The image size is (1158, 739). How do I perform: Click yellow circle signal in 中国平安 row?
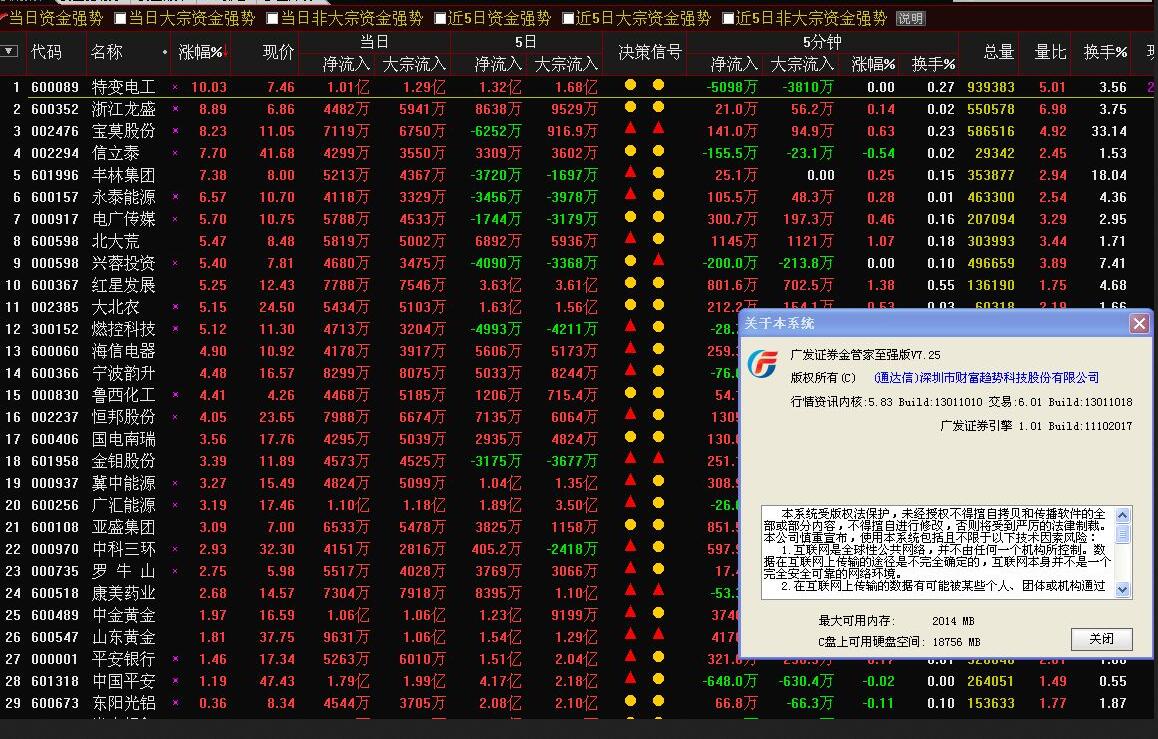click(658, 678)
